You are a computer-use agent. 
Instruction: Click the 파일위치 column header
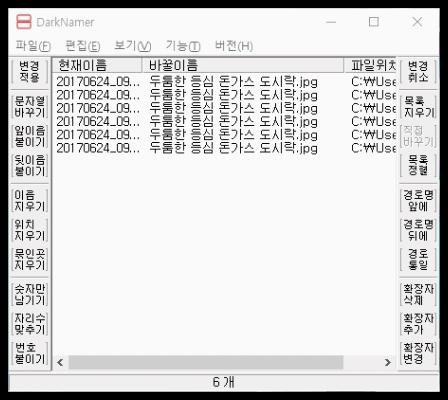click(370, 65)
